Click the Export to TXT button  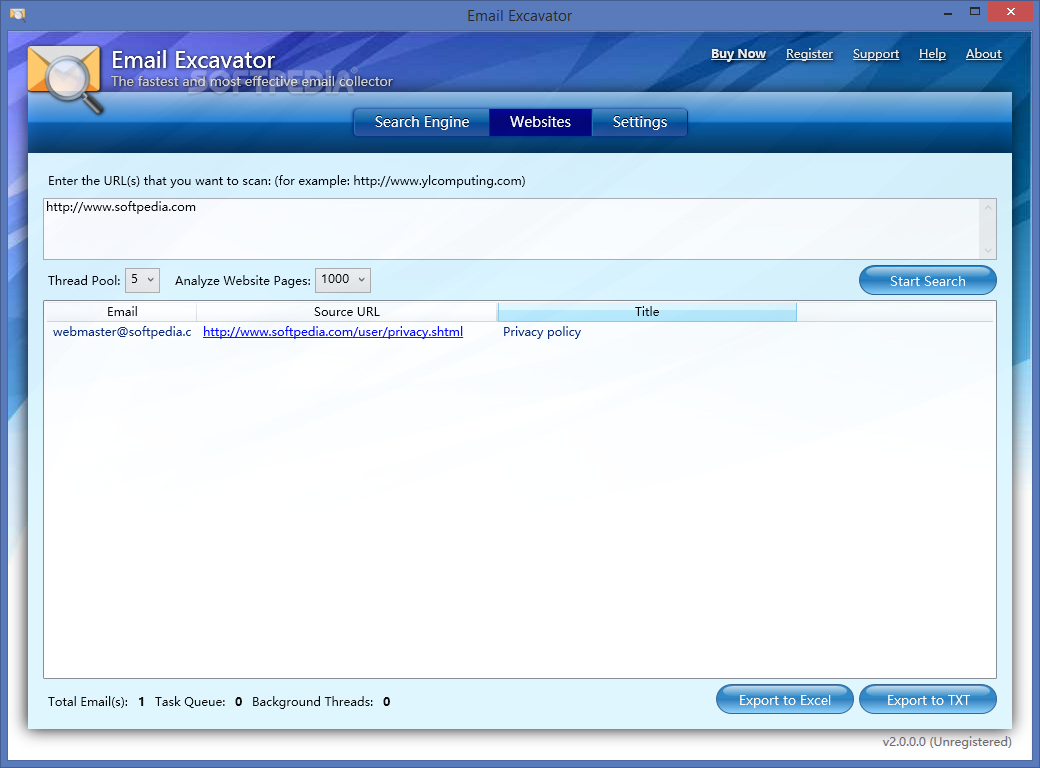pyautogui.click(x=928, y=700)
